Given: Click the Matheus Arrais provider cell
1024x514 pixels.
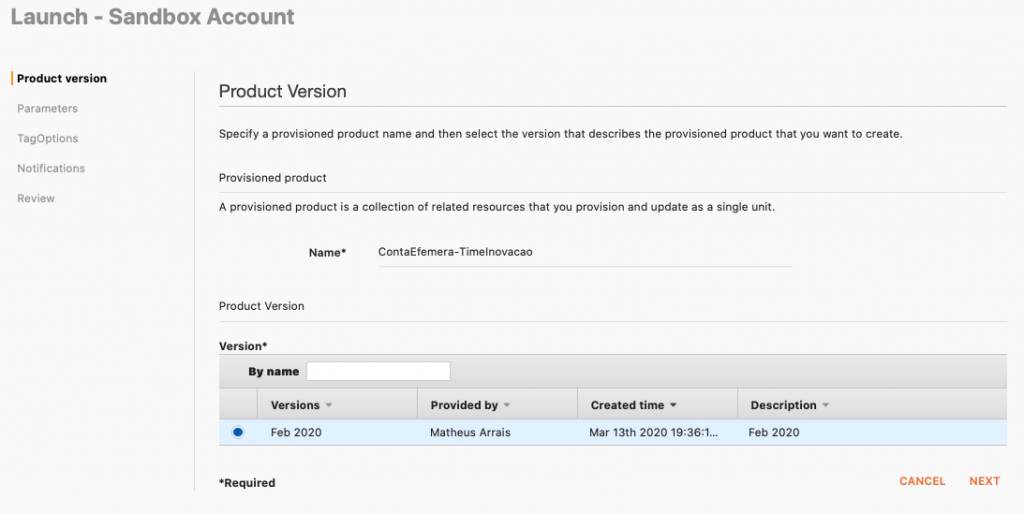Looking at the screenshot, I should click(x=468, y=433).
